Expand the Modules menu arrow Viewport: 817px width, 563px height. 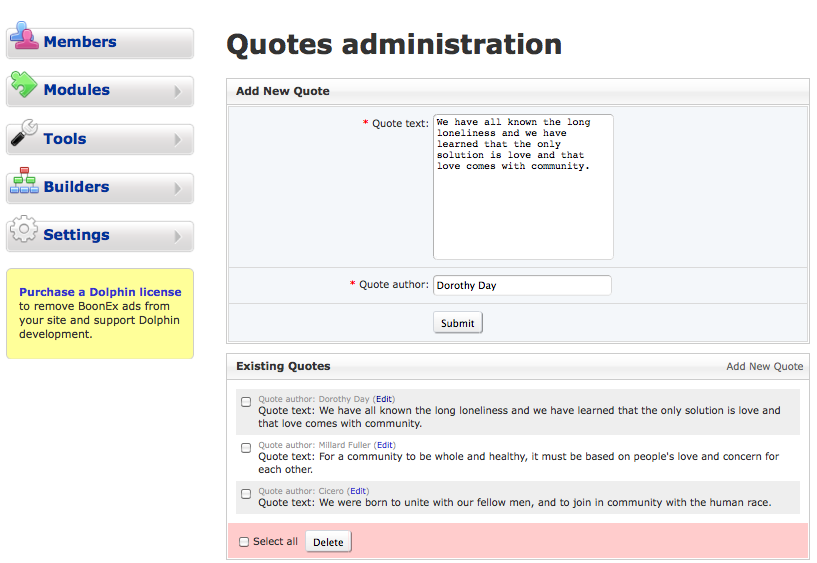[178, 92]
